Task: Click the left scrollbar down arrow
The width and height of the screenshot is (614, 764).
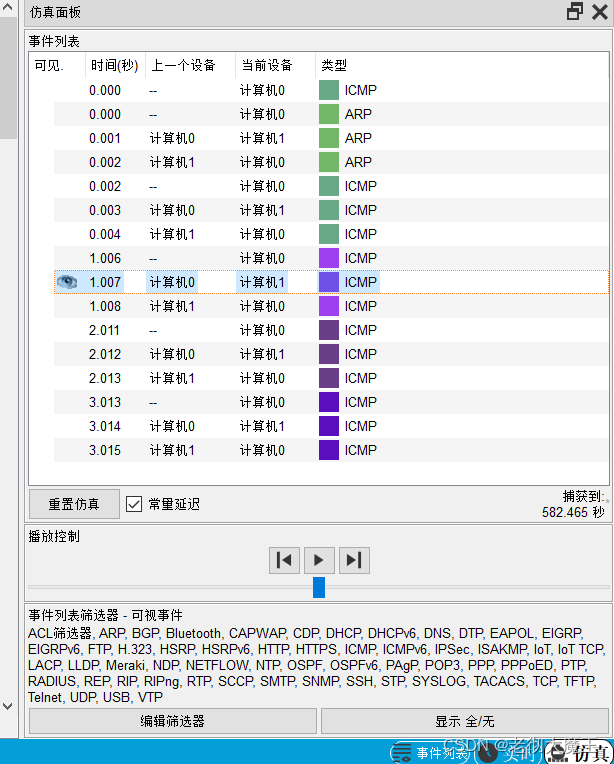Action: coord(8,706)
